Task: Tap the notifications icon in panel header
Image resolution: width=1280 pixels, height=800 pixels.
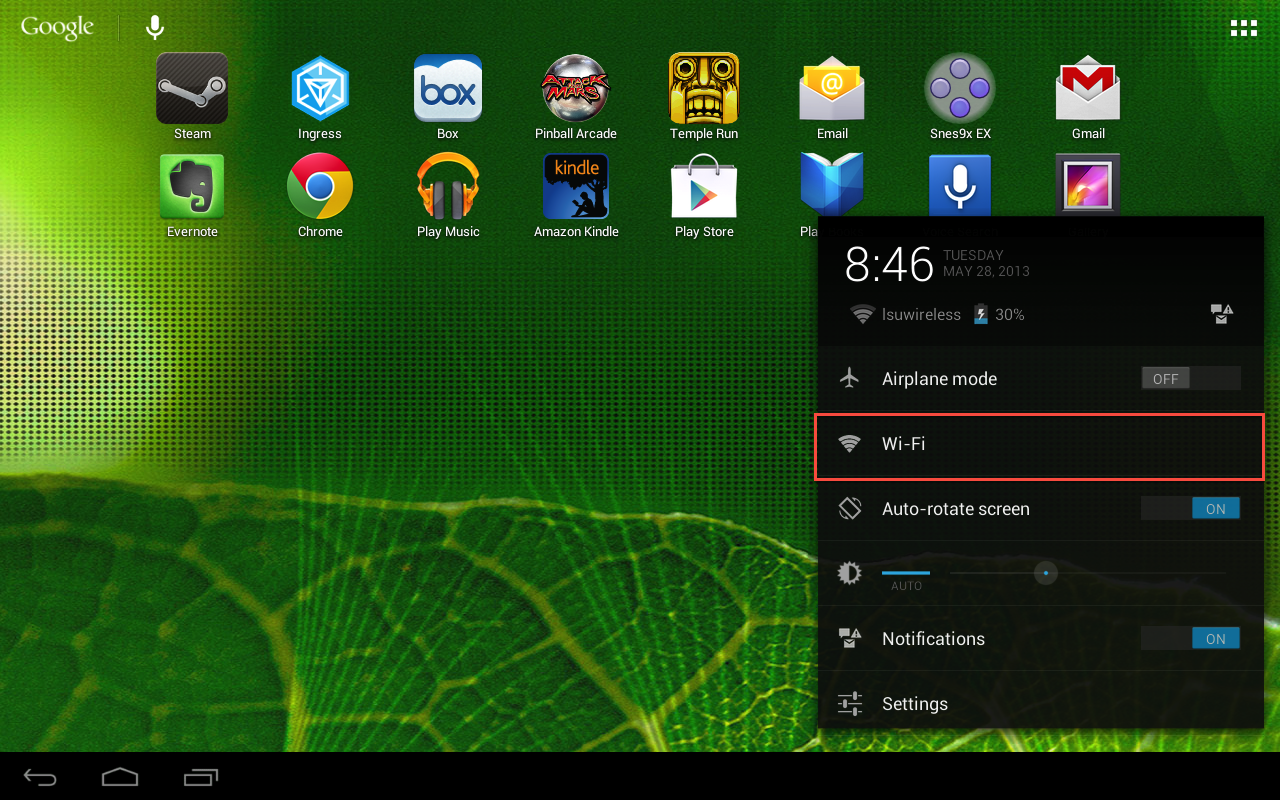Action: click(x=1221, y=314)
